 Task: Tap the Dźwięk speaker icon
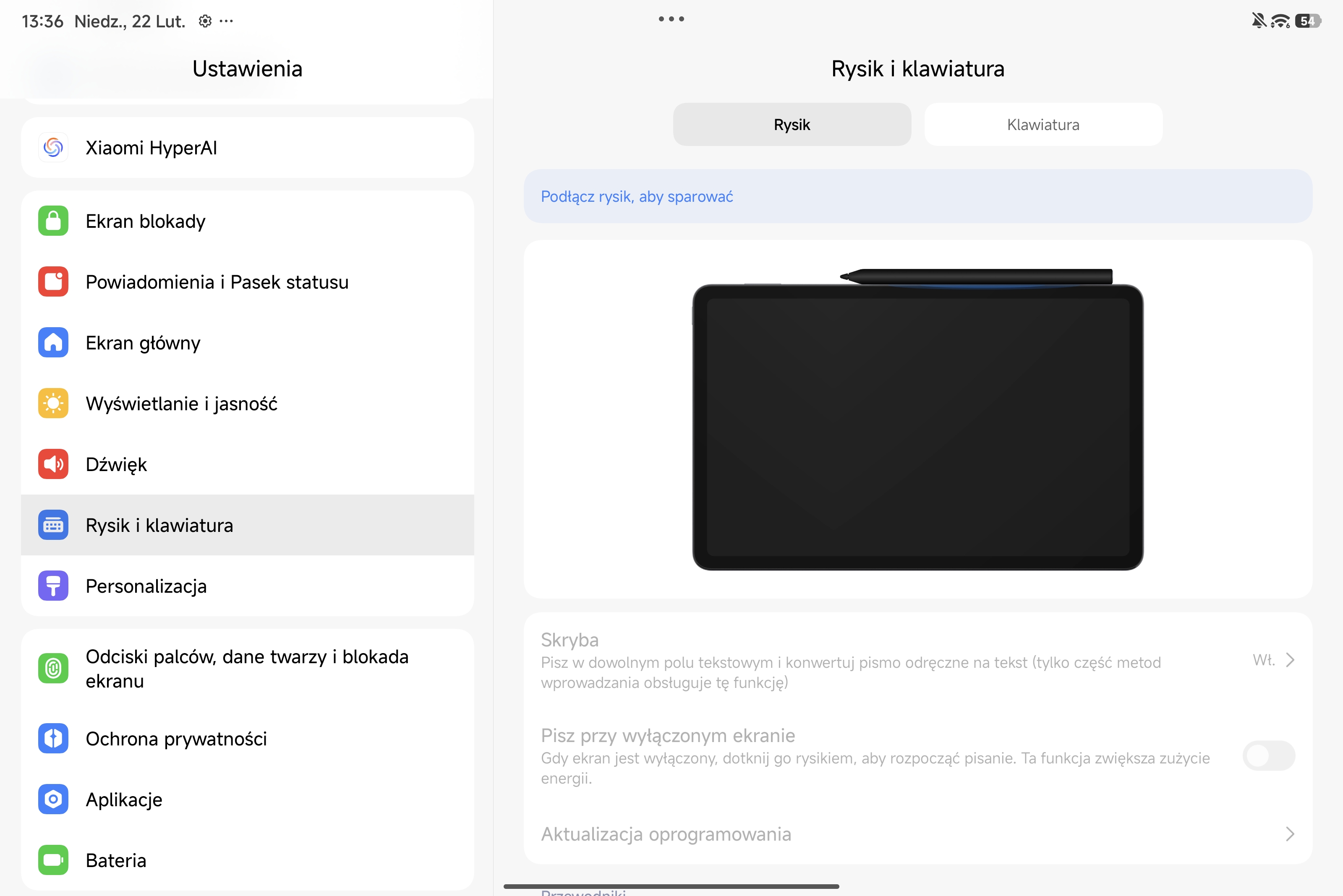click(x=53, y=464)
